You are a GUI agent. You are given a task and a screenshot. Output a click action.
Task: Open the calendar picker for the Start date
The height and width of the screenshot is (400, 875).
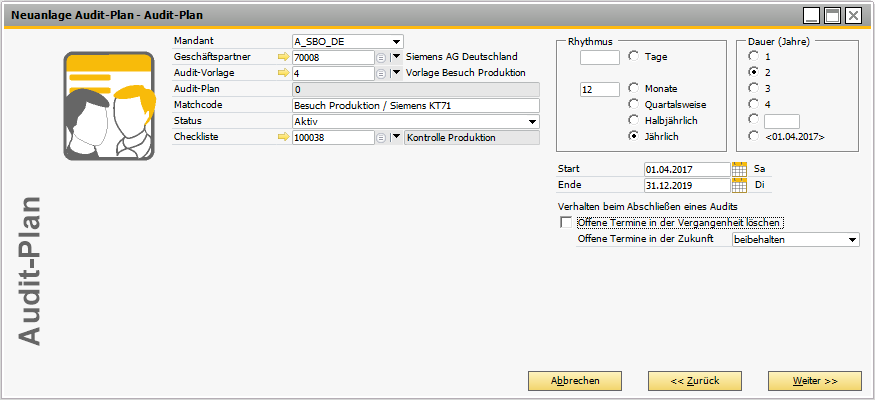[739, 169]
